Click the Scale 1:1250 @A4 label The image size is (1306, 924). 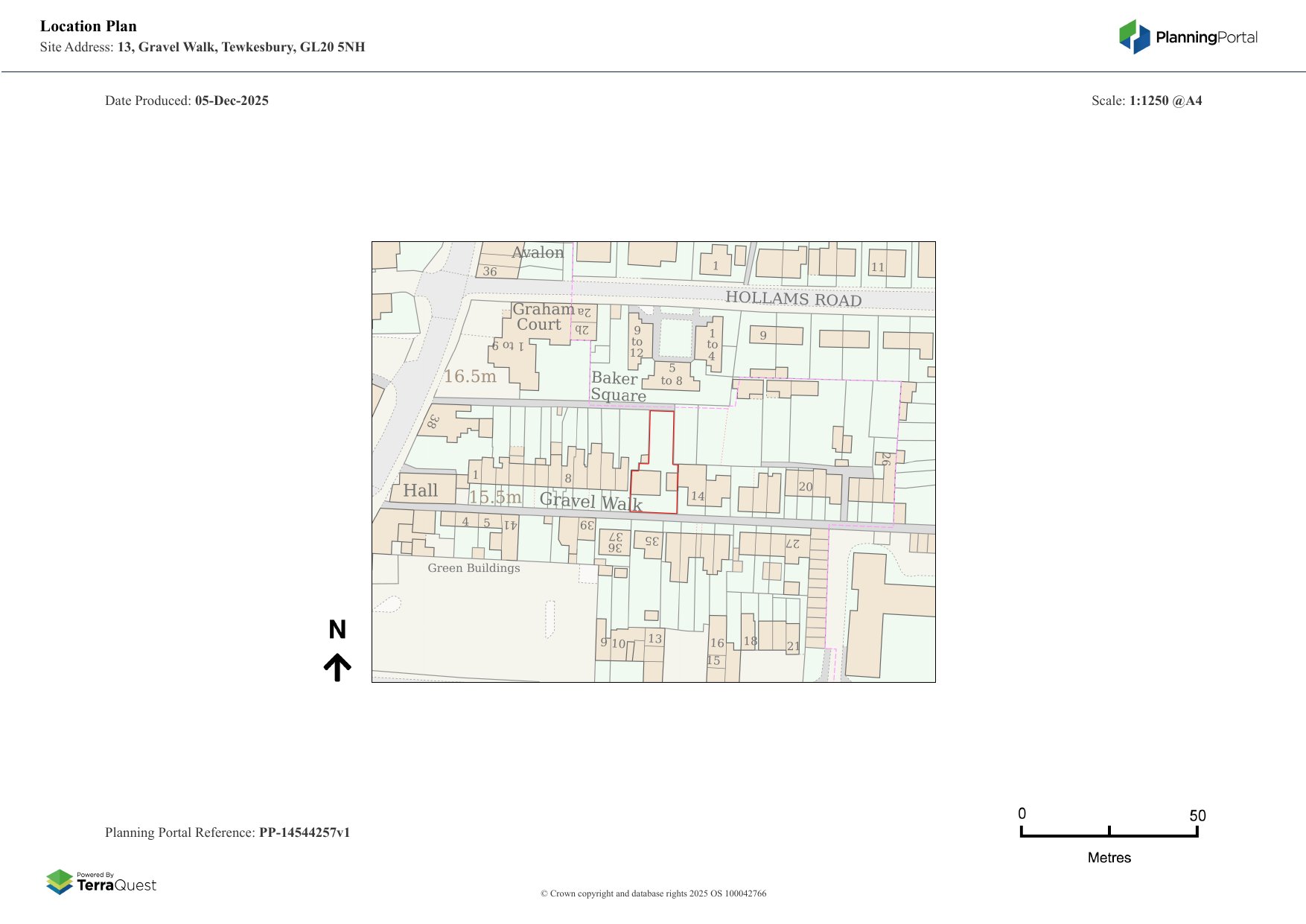pyautogui.click(x=1147, y=101)
